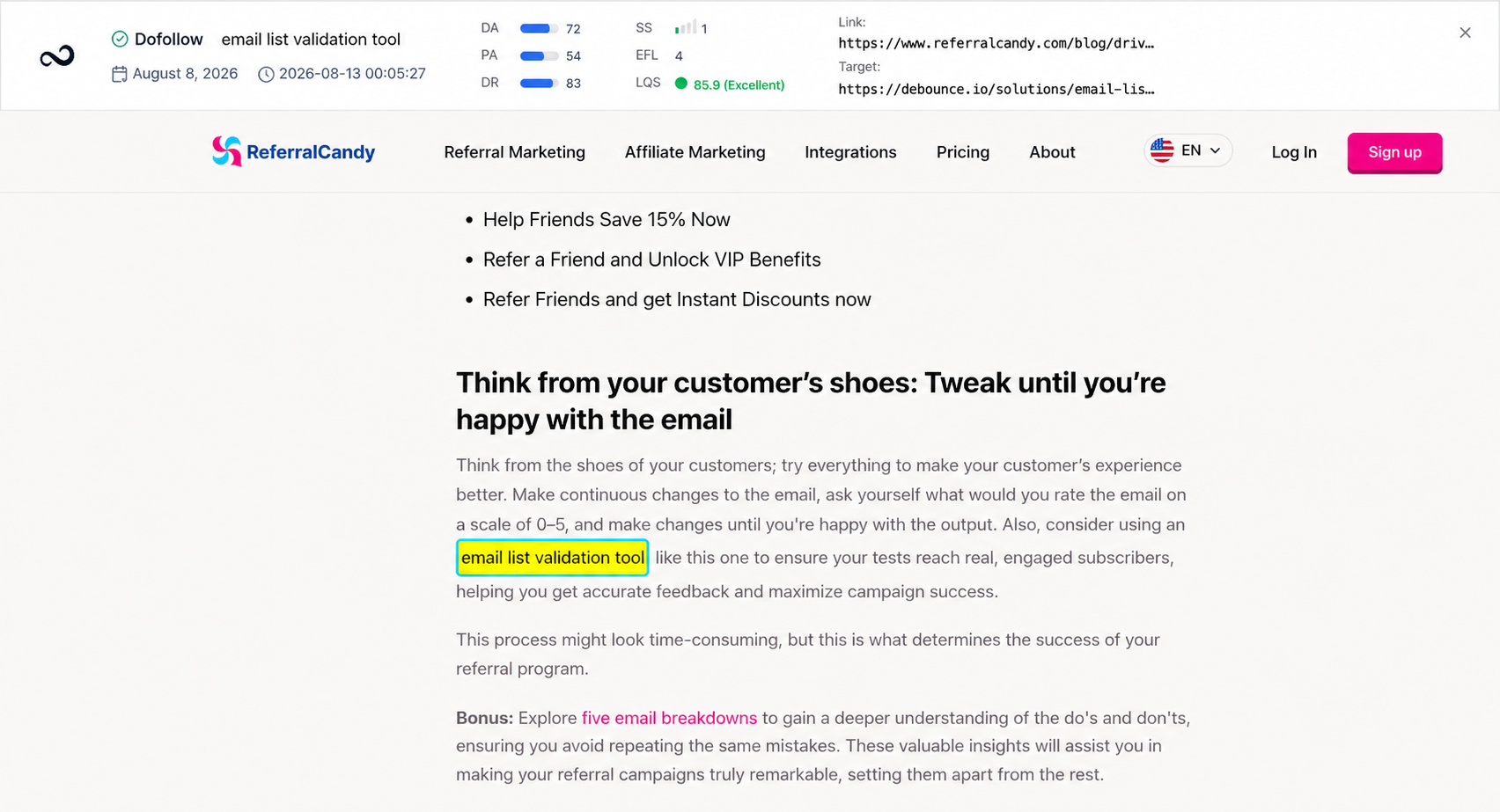Click the US flag icon
This screenshot has width=1500, height=812.
click(1162, 150)
